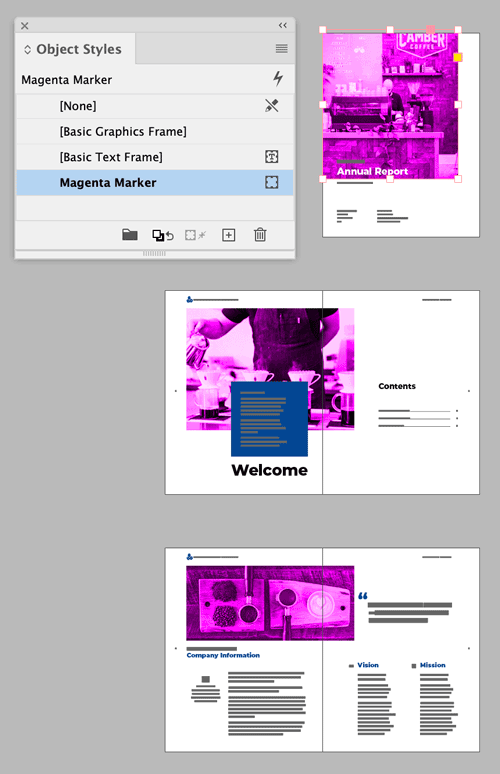Select the blue box on the Welcome page
Screen dimensions: 500x774
269,419
